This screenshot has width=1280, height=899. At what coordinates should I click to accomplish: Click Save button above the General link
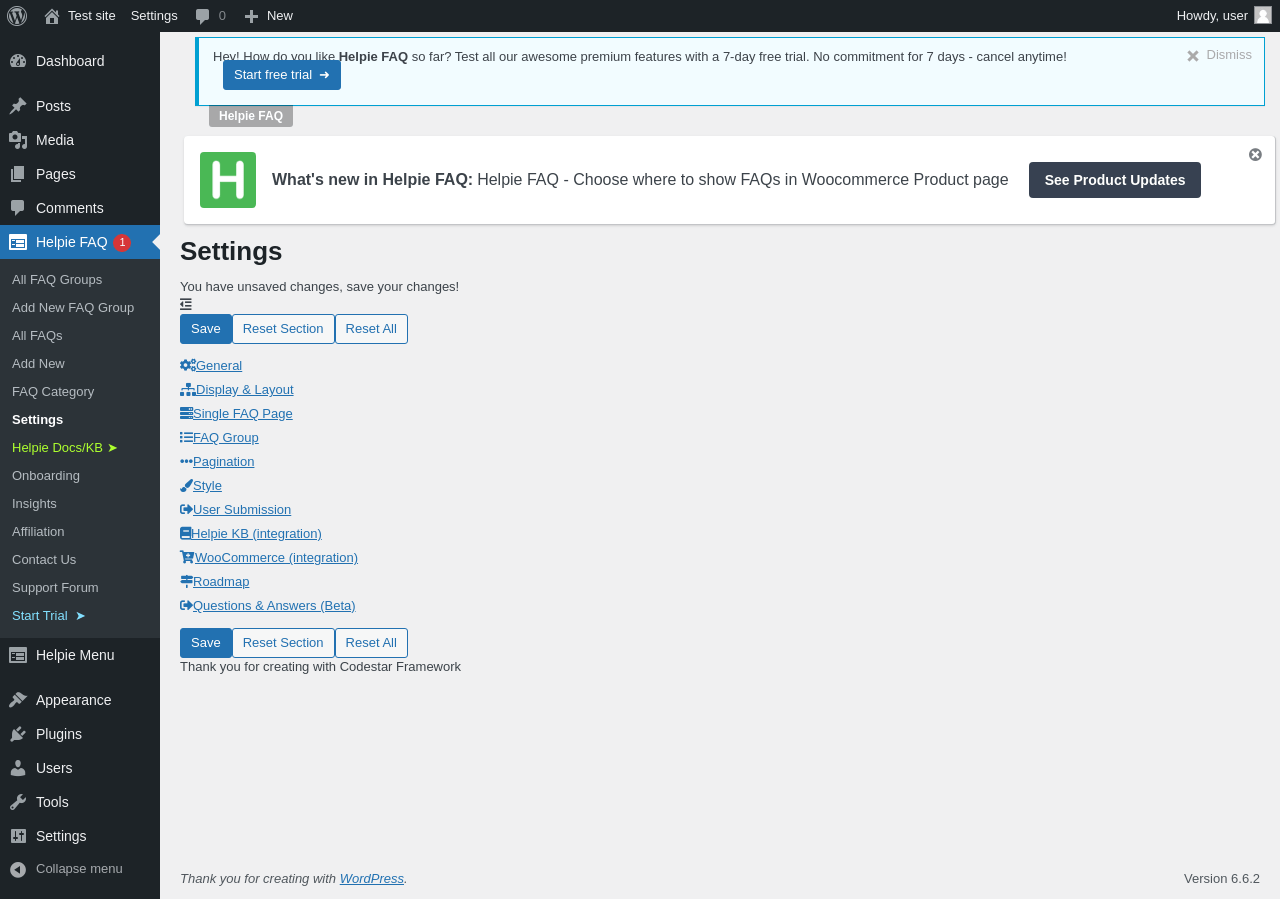click(x=206, y=329)
